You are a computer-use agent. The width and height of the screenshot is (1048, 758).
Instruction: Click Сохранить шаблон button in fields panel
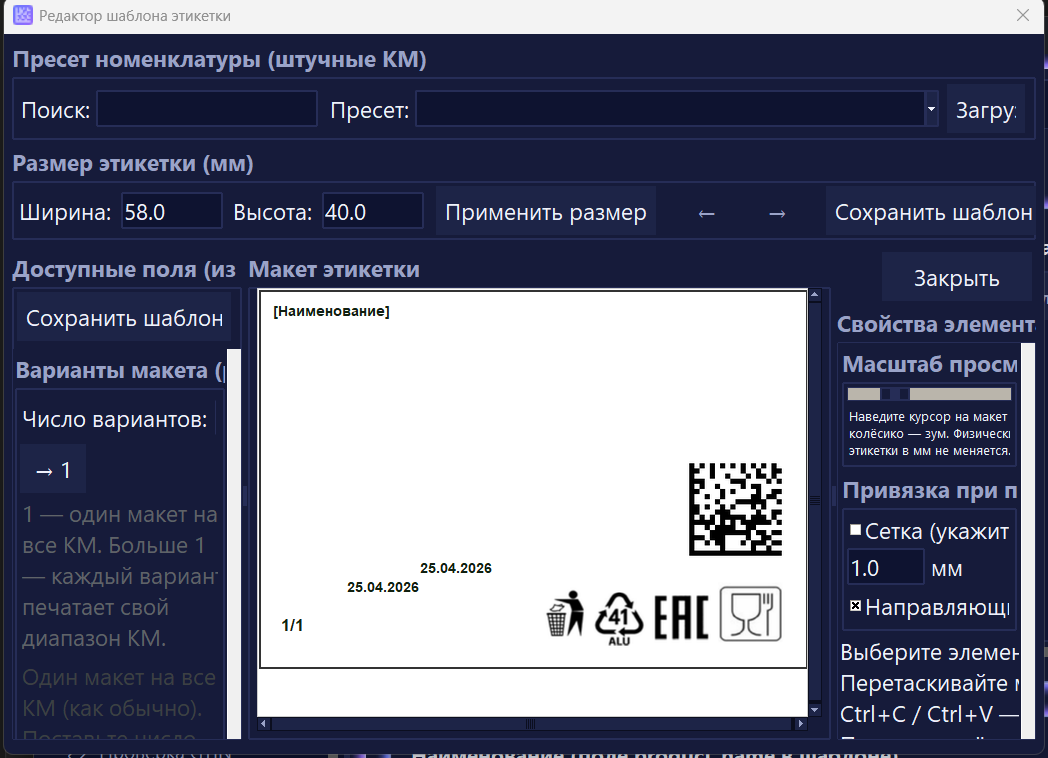124,318
